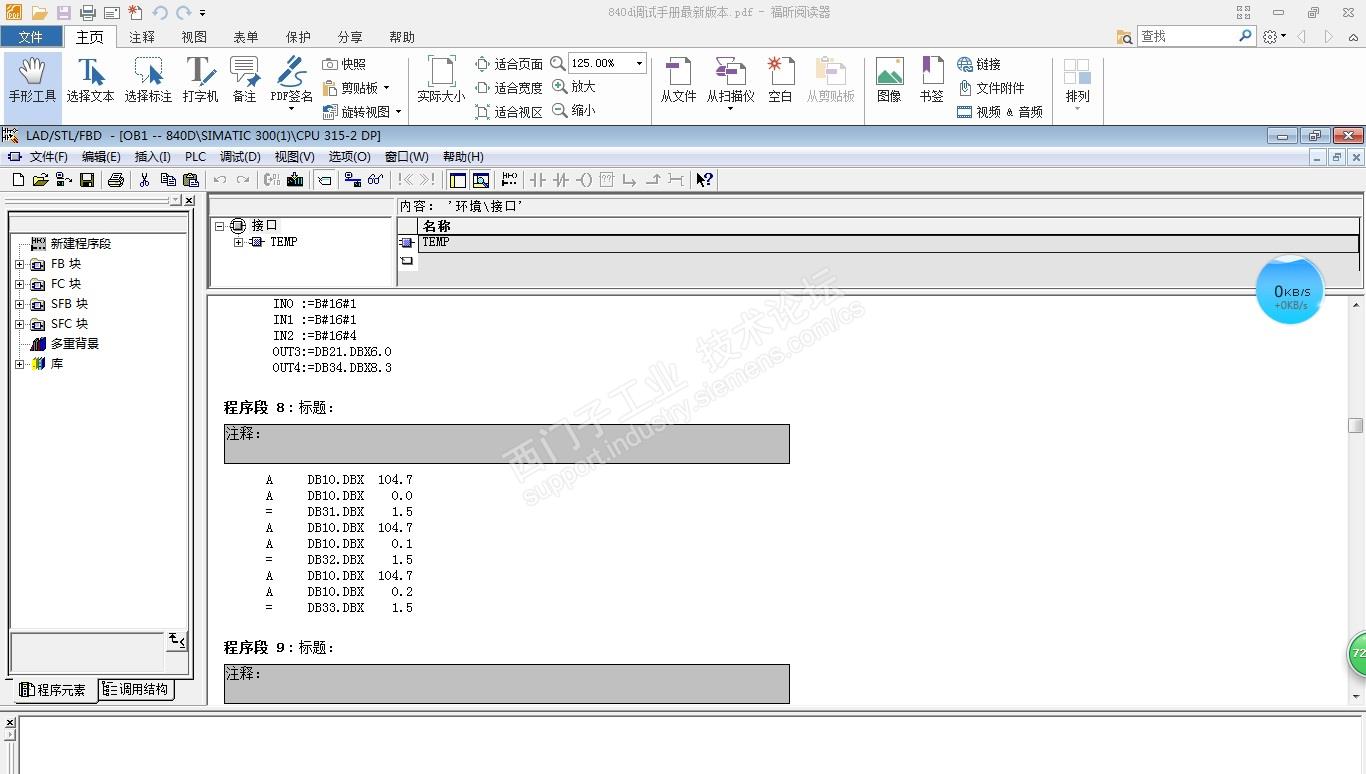Switch to the 分享 Share ribbon tab
This screenshot has height=774, width=1366.
[x=350, y=37]
